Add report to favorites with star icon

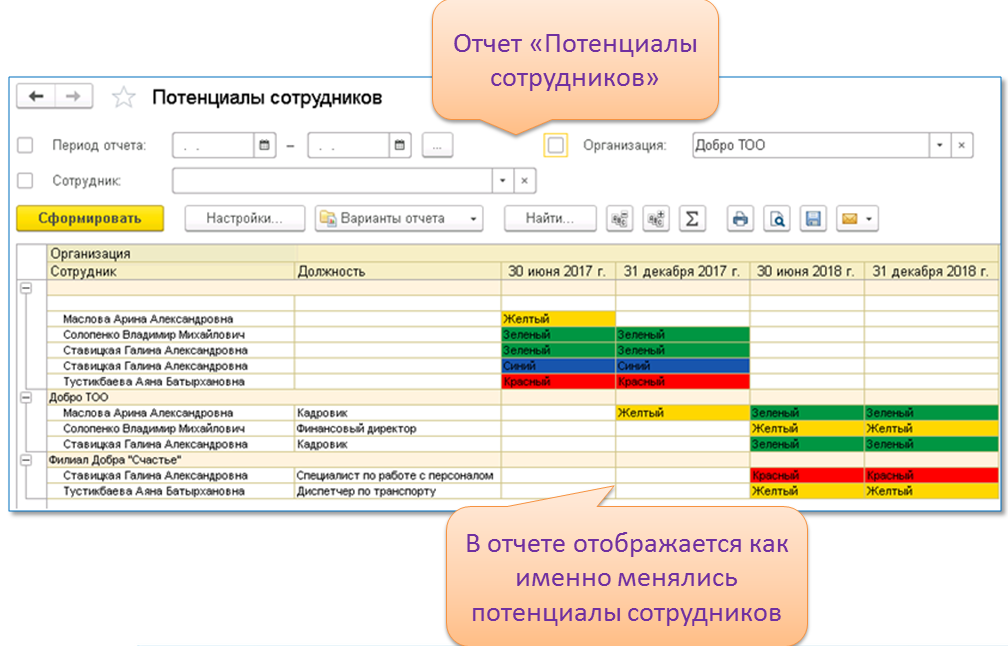(x=123, y=97)
